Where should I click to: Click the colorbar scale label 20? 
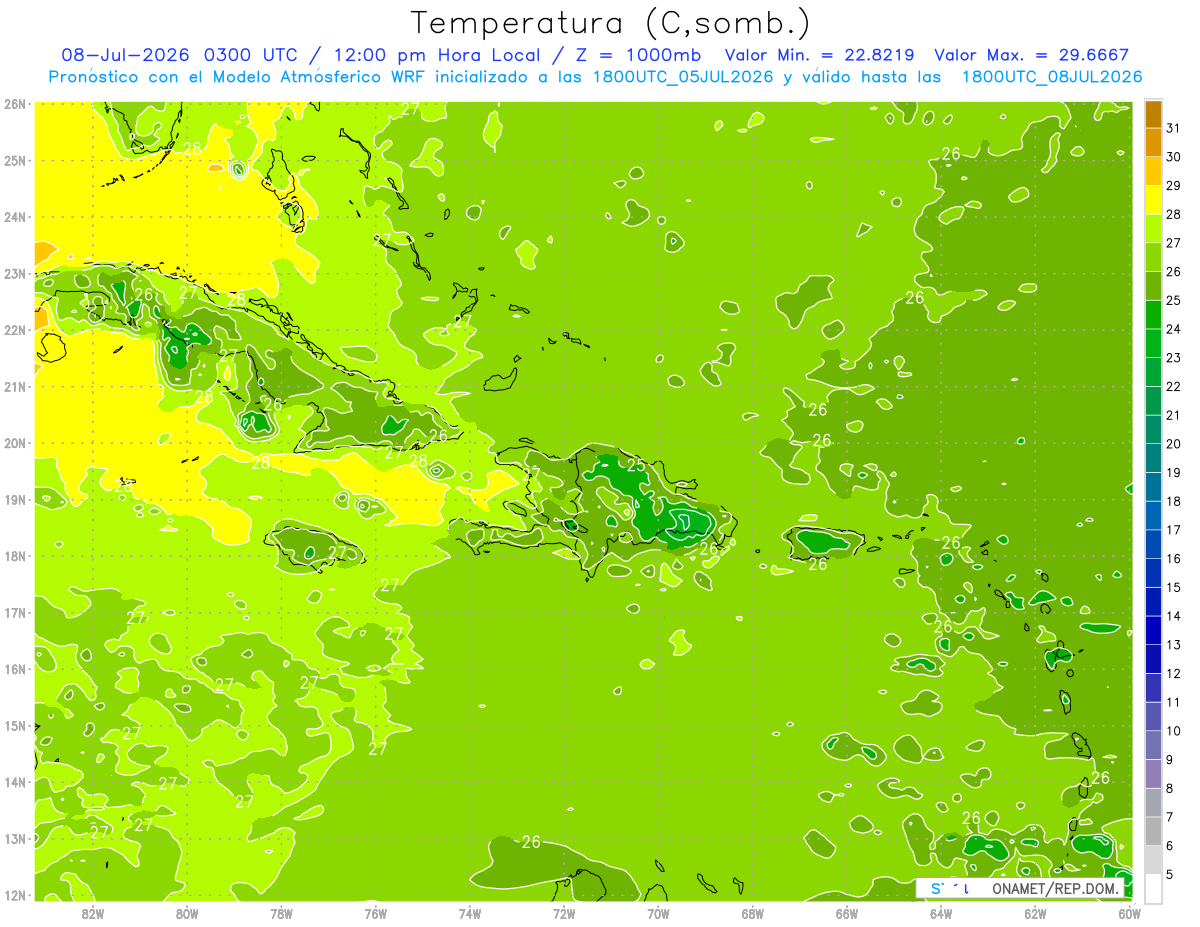[x=1174, y=444]
